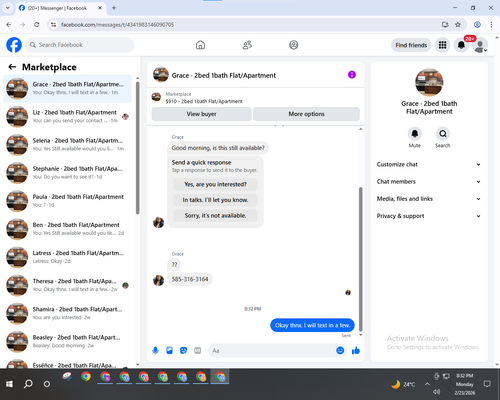This screenshot has width=500, height=400.
Task: Open Ben conversation in the list
Action: [67, 229]
